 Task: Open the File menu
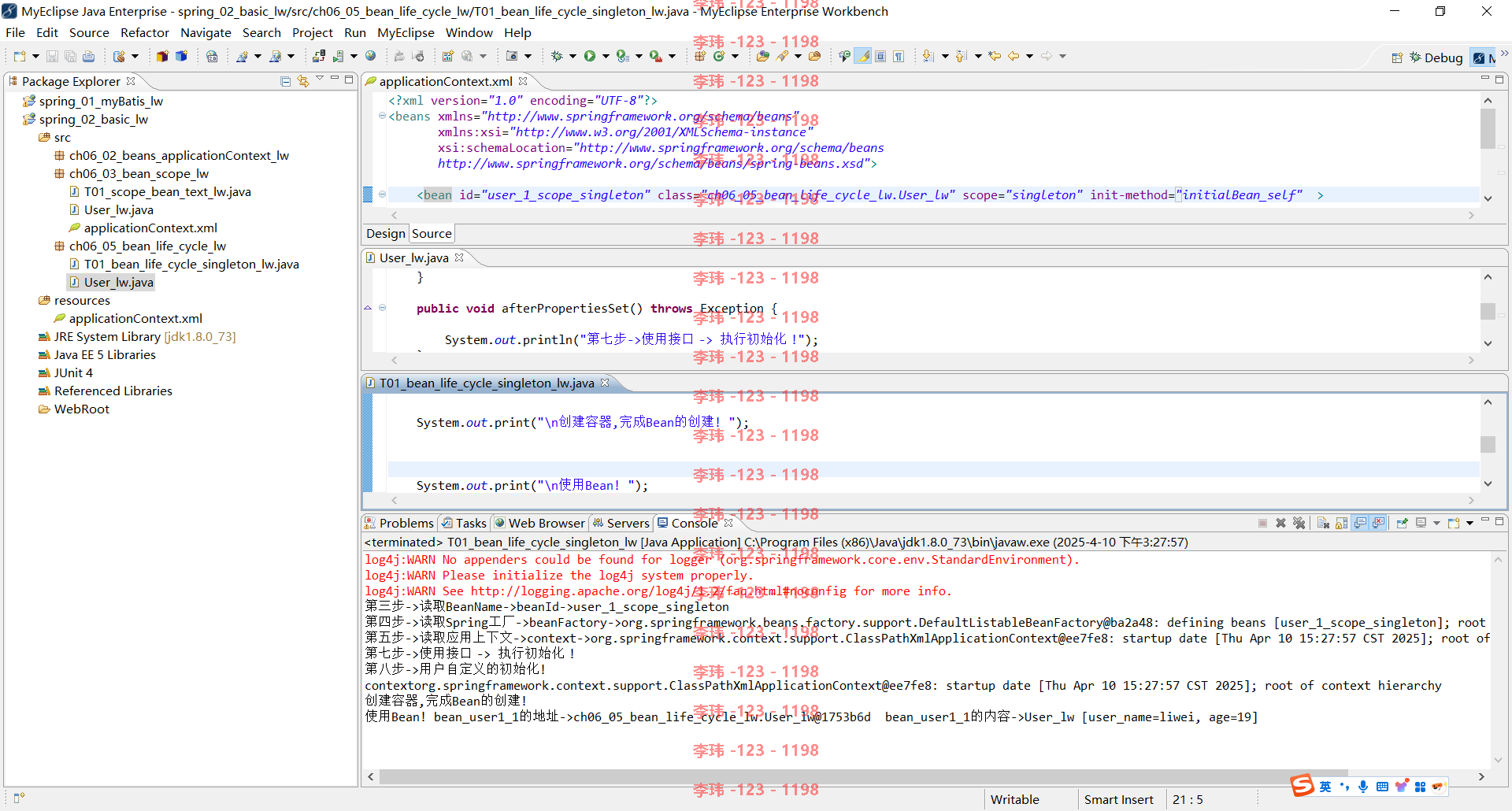[x=15, y=32]
